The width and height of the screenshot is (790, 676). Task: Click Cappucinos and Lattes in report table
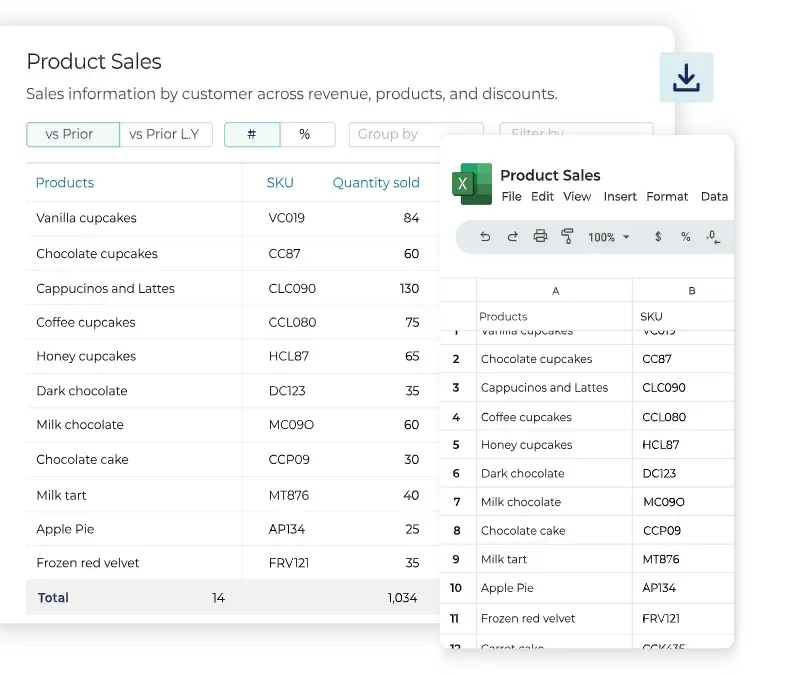pyautogui.click(x=105, y=289)
